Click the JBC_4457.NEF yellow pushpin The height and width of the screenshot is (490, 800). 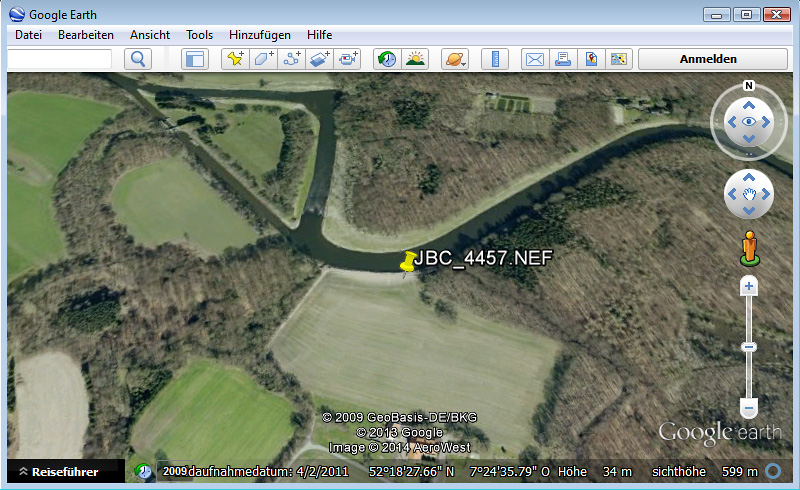(407, 263)
